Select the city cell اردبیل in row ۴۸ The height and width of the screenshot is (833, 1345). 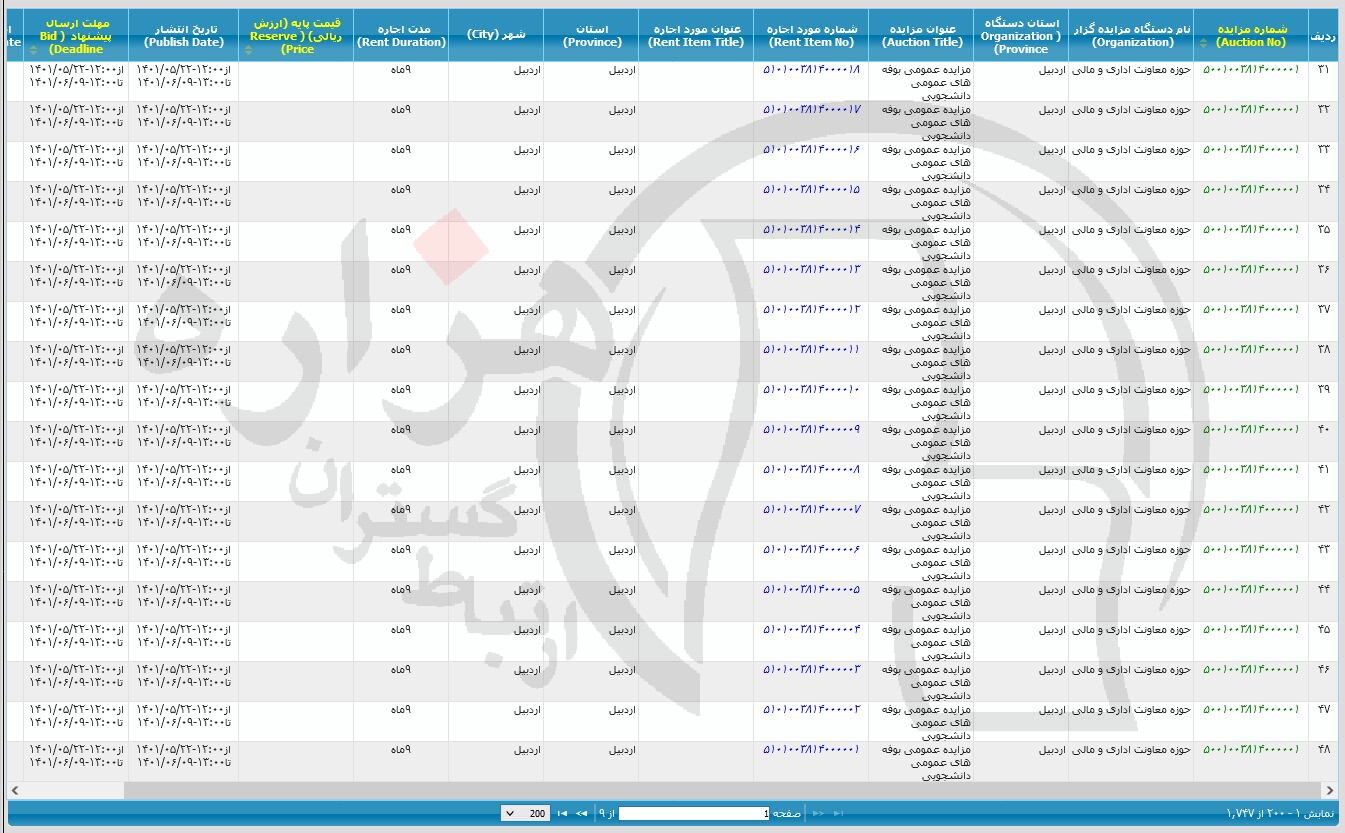496,761
